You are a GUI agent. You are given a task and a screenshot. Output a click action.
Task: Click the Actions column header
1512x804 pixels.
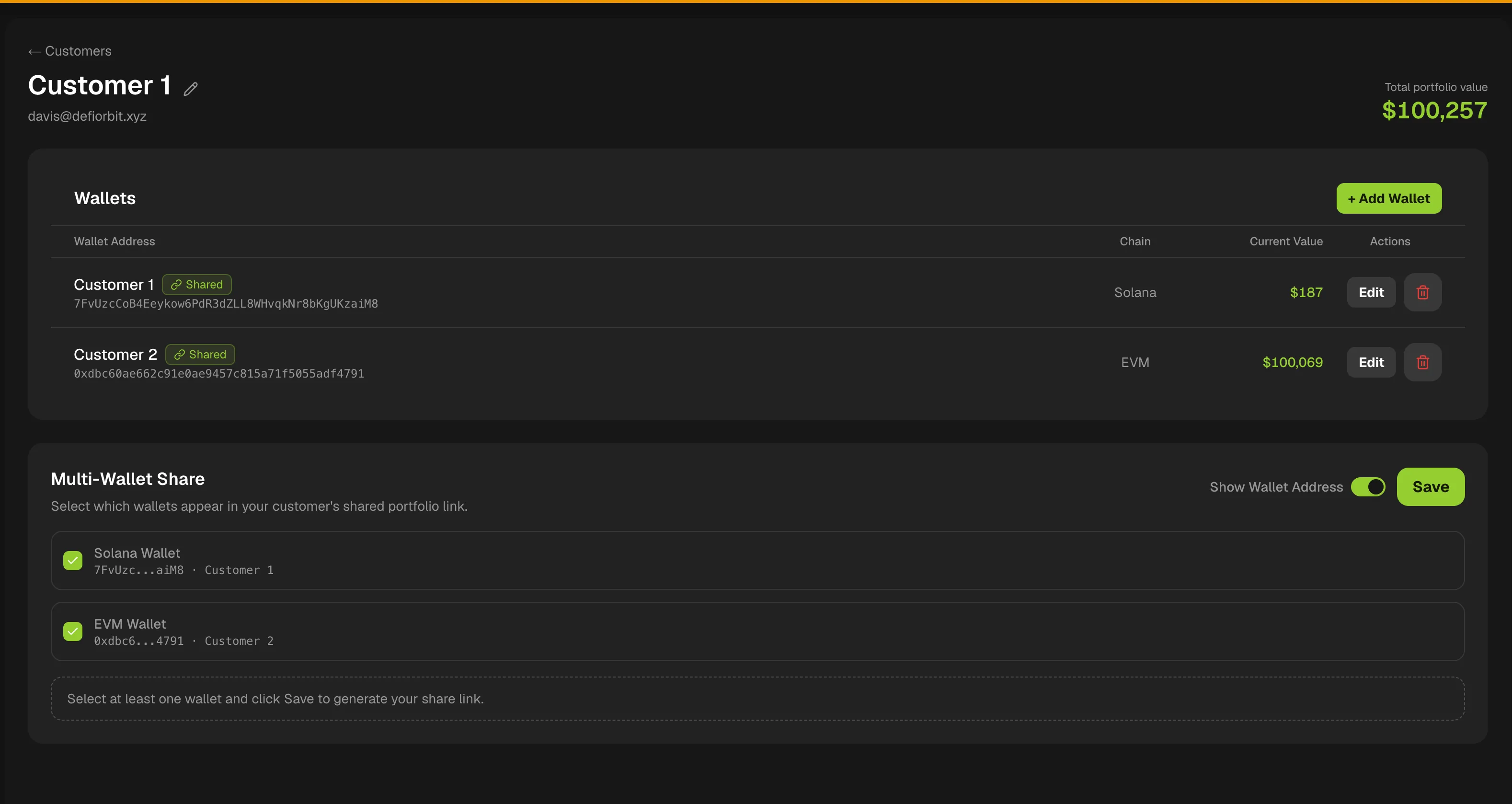click(1390, 241)
